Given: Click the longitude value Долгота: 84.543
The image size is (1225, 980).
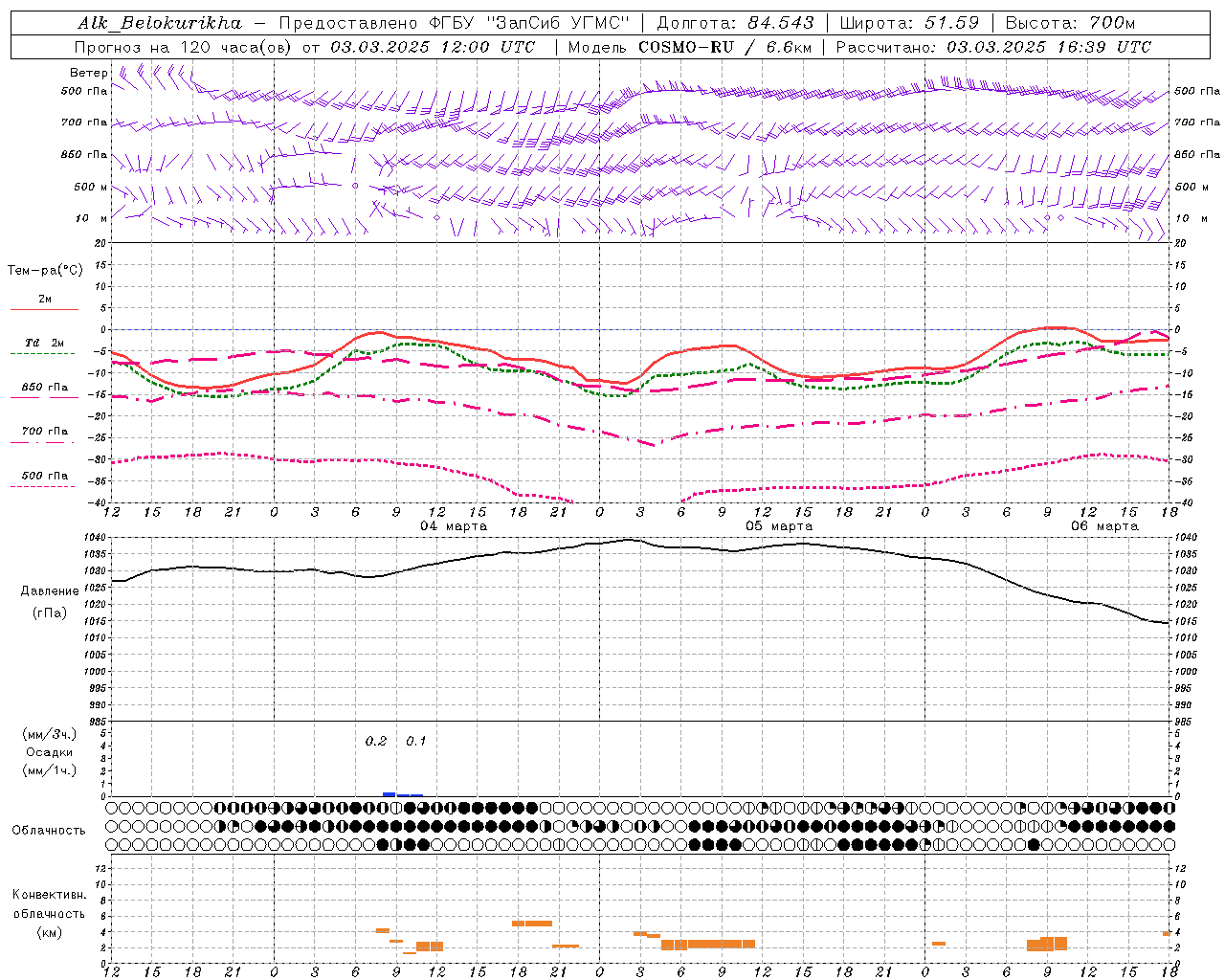Looking at the screenshot, I should 735,23.
